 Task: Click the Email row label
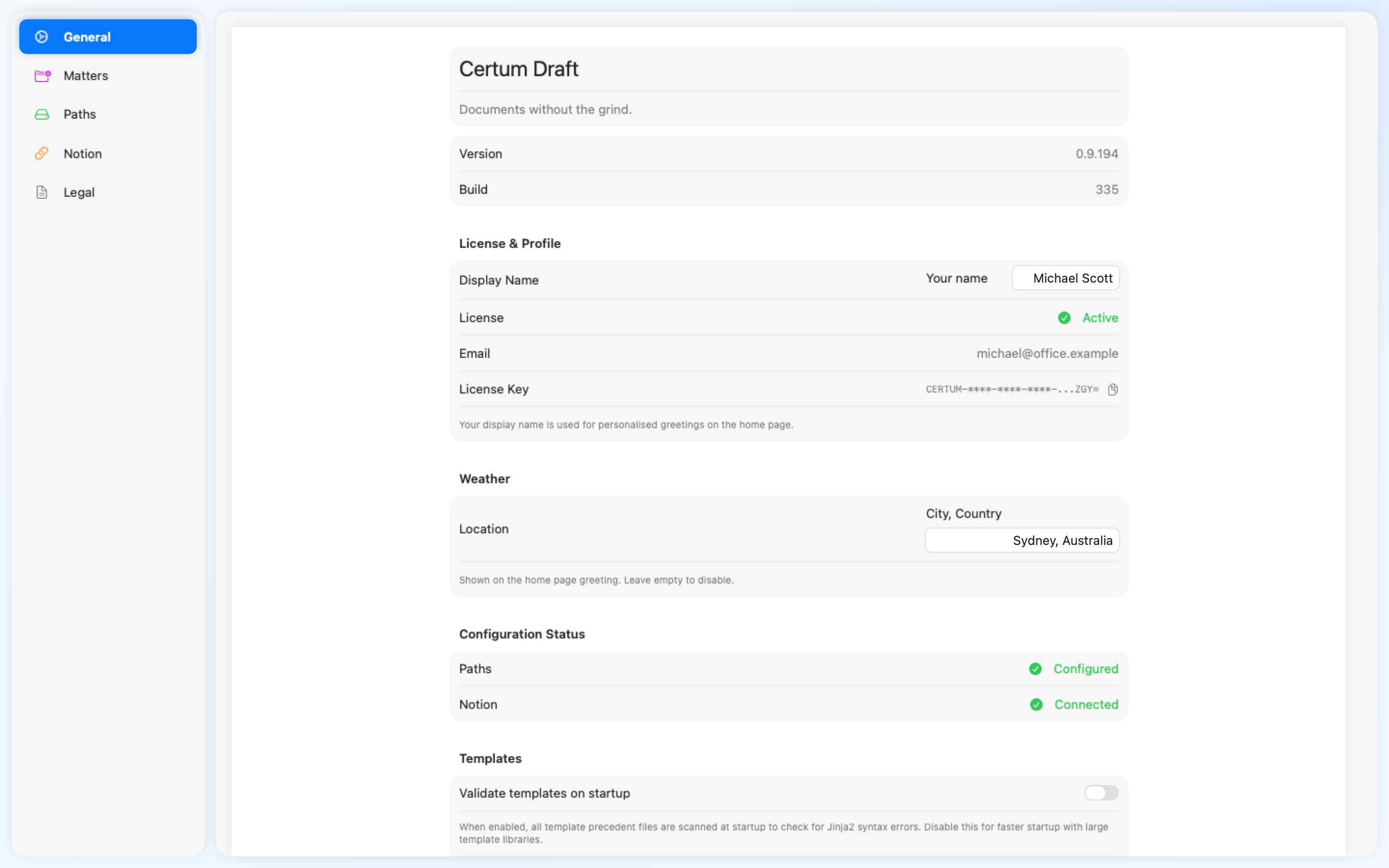(474, 353)
